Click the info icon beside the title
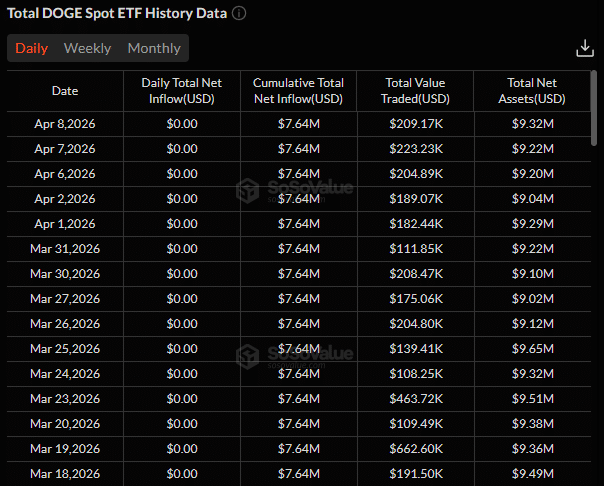Image resolution: width=604 pixels, height=486 pixels. pos(238,14)
